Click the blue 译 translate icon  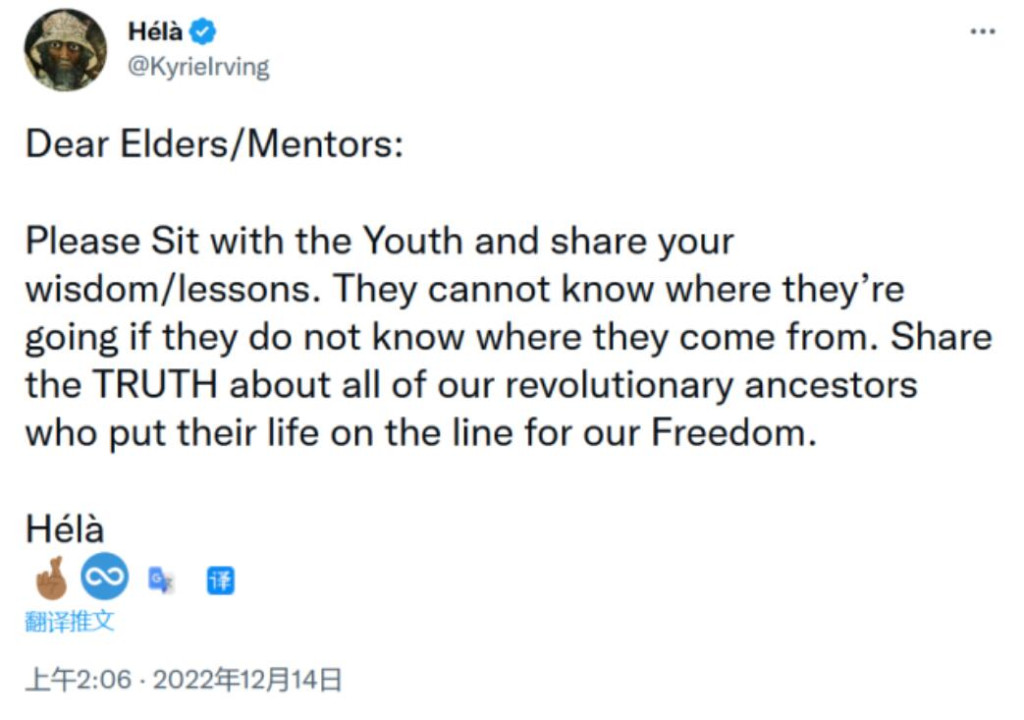(221, 580)
